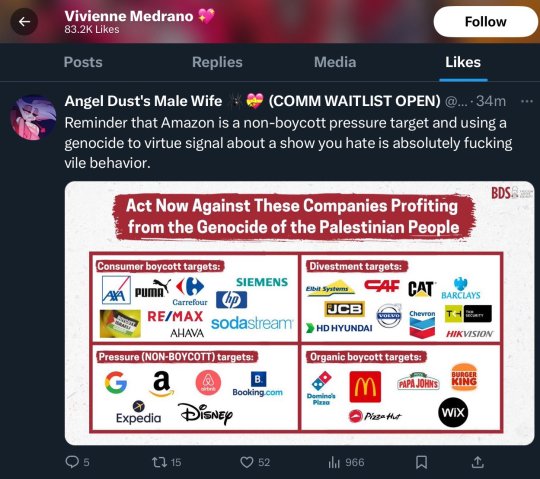This screenshot has height=479, width=540.
Task: Select the Media tab
Action: [x=335, y=62]
